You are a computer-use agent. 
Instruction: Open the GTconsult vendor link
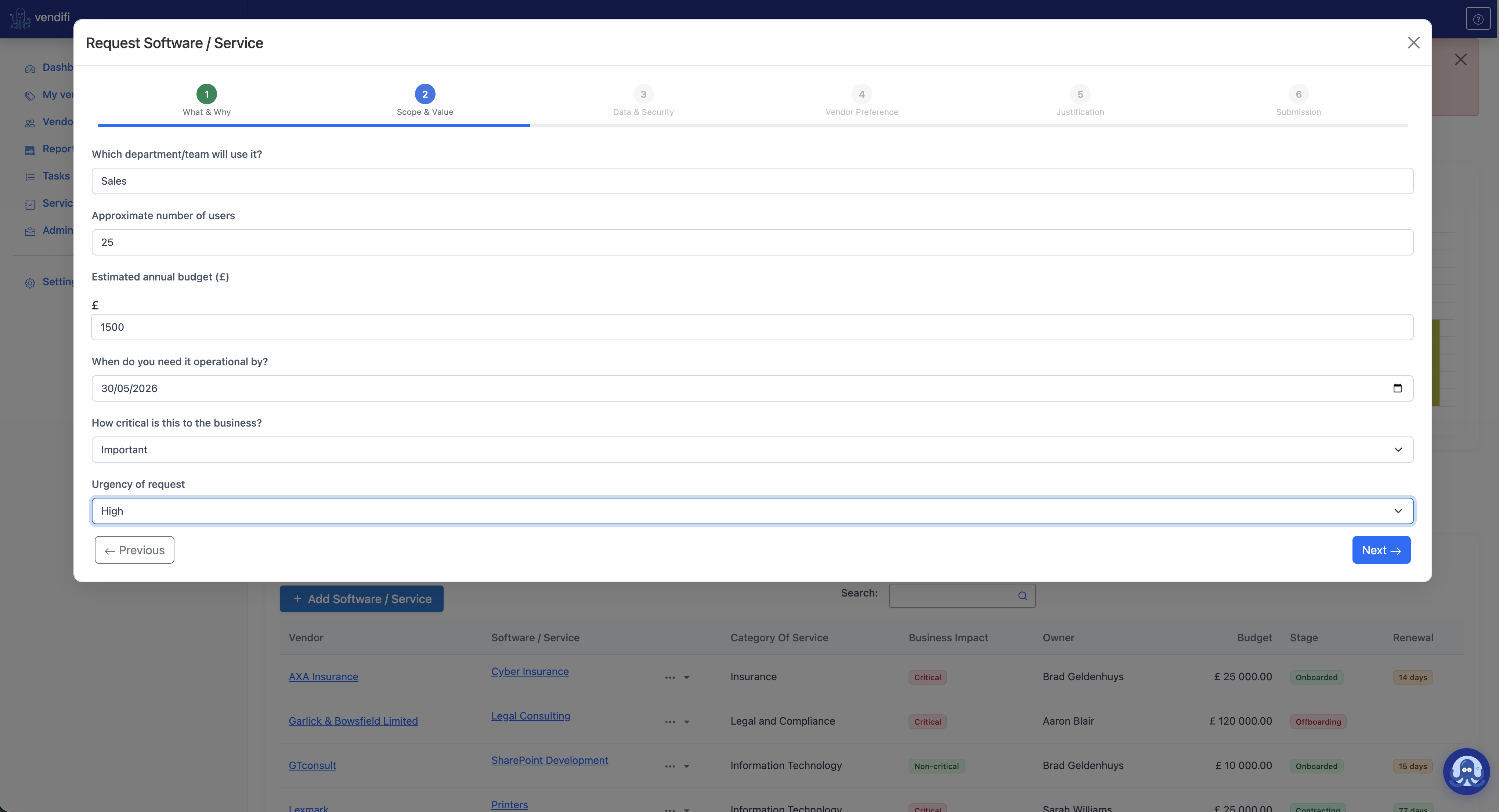313,765
